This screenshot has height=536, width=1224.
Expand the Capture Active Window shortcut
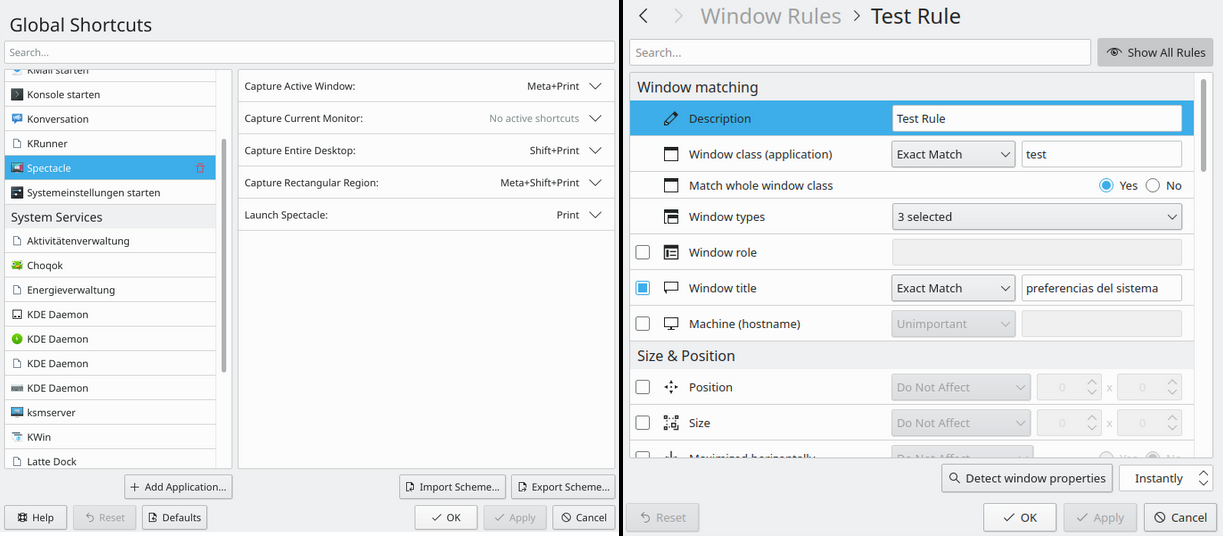(596, 86)
